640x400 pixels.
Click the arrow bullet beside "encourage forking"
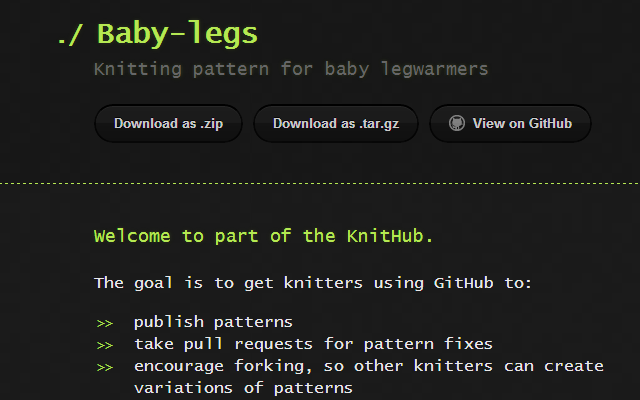104,367
